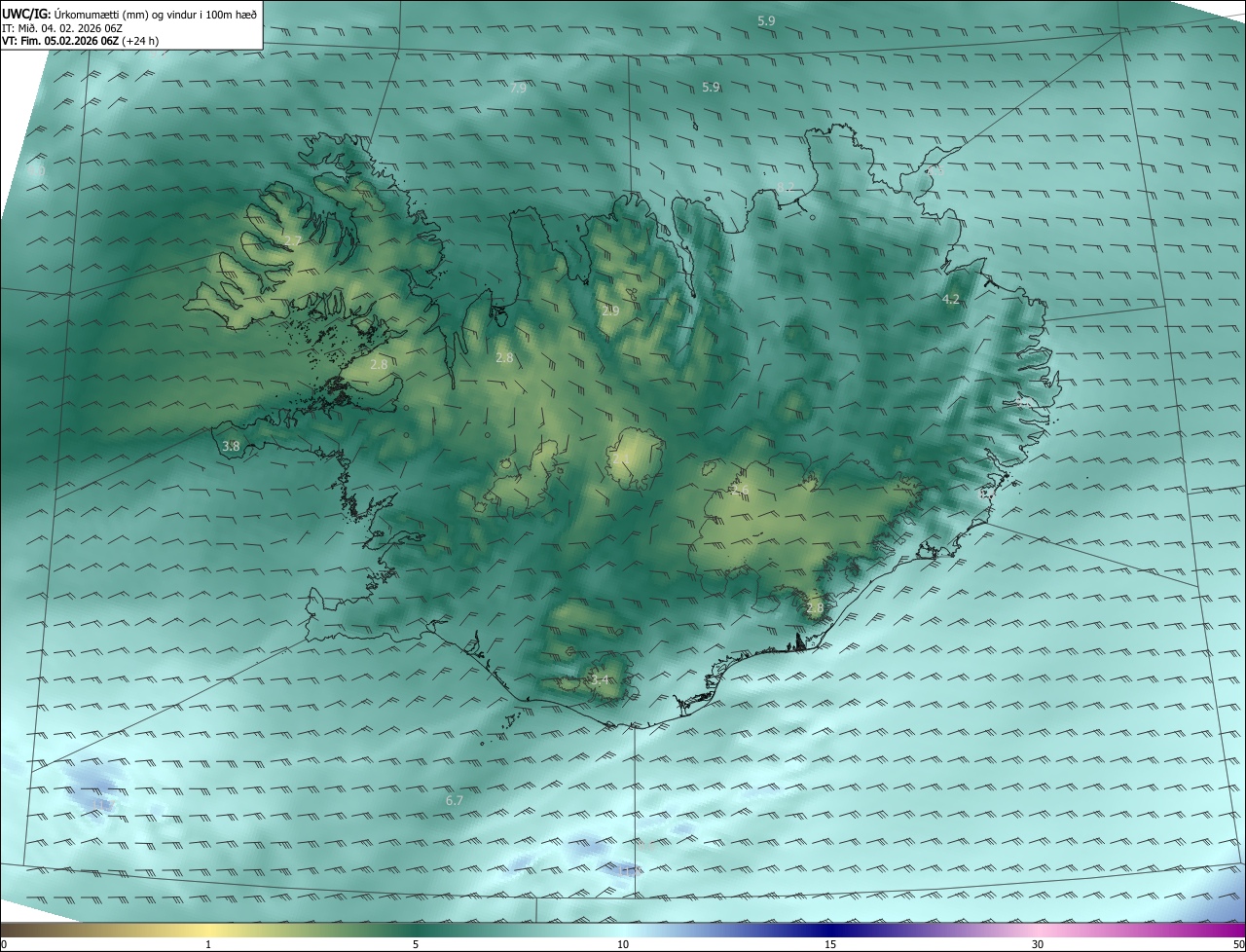This screenshot has height=952, width=1246.
Task: Click the 7.9 value label north of Iceland
Action: point(518,88)
